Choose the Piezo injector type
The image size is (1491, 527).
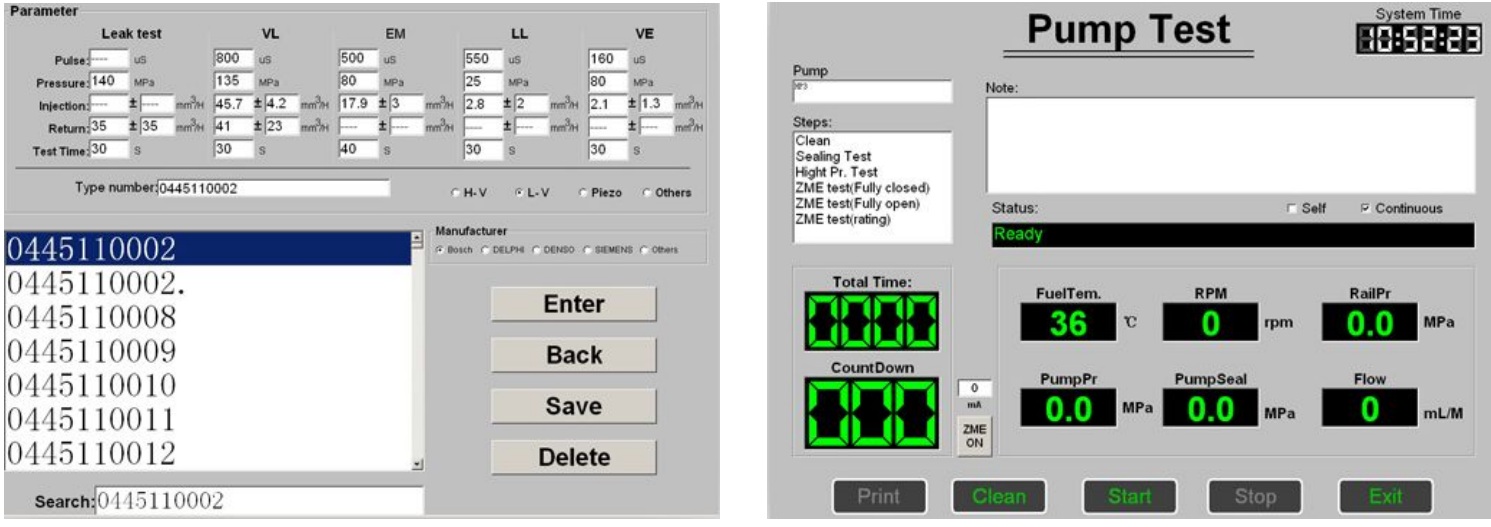click(582, 192)
